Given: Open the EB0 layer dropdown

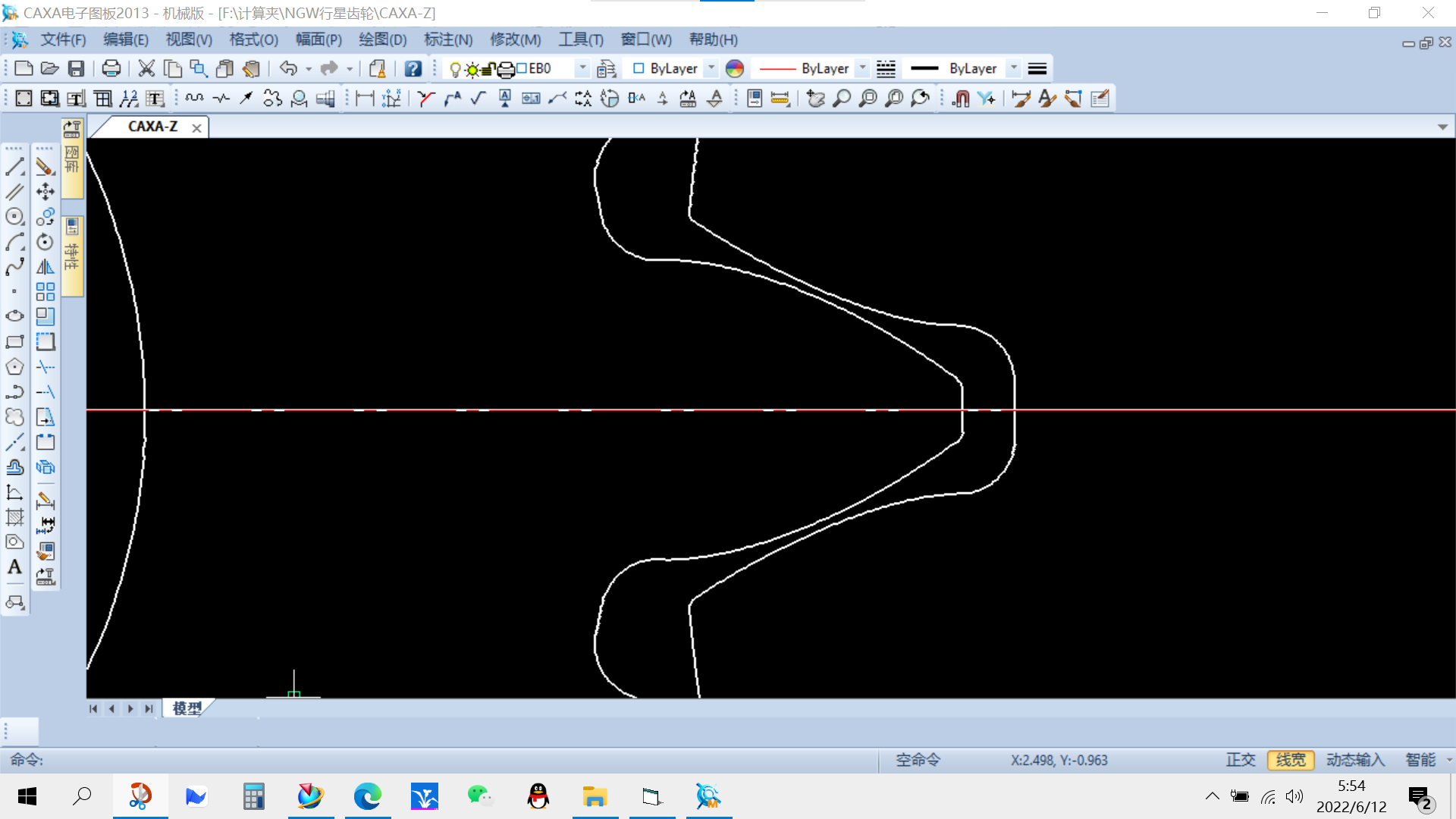Looking at the screenshot, I should (582, 68).
